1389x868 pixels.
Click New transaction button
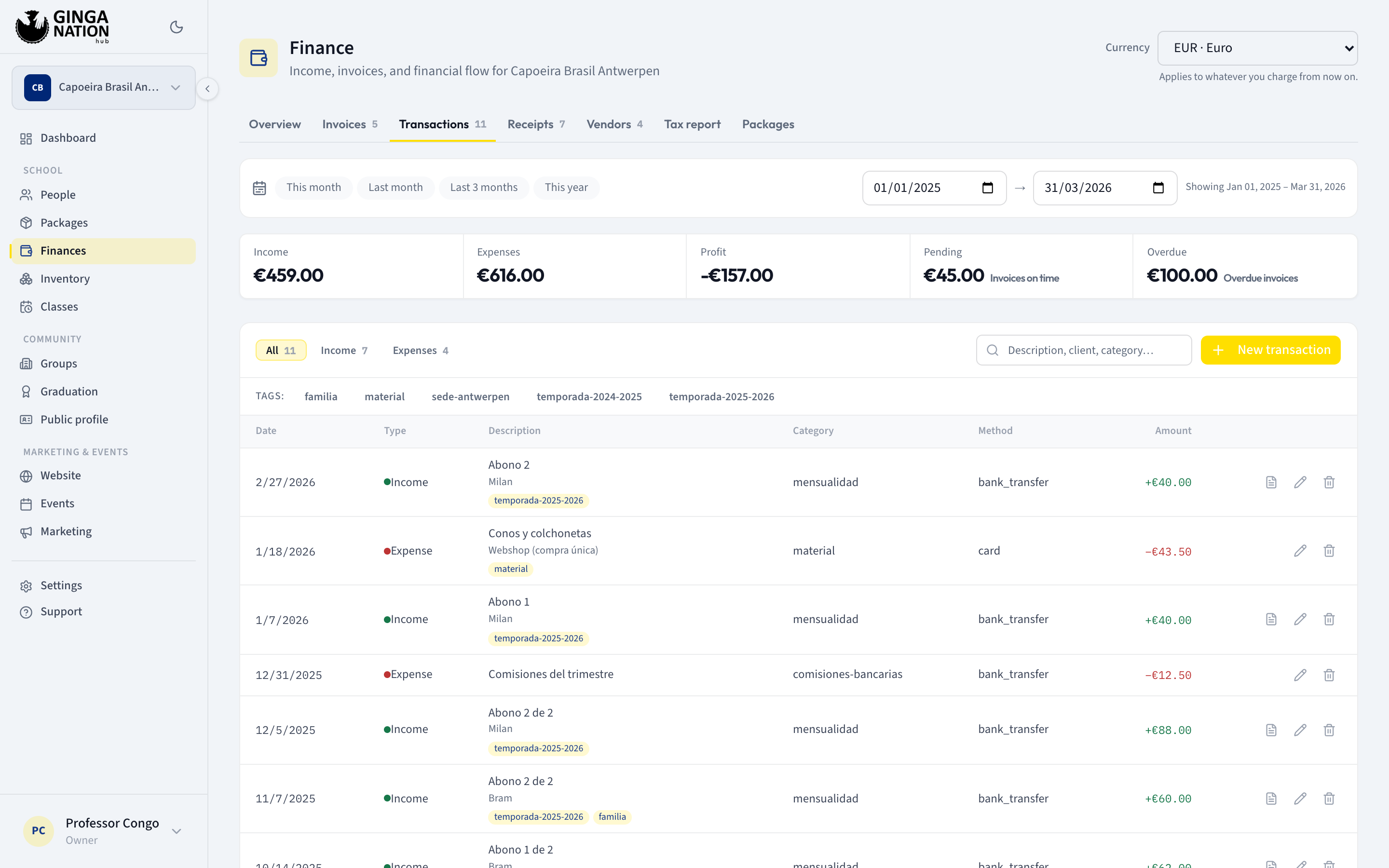click(1270, 350)
